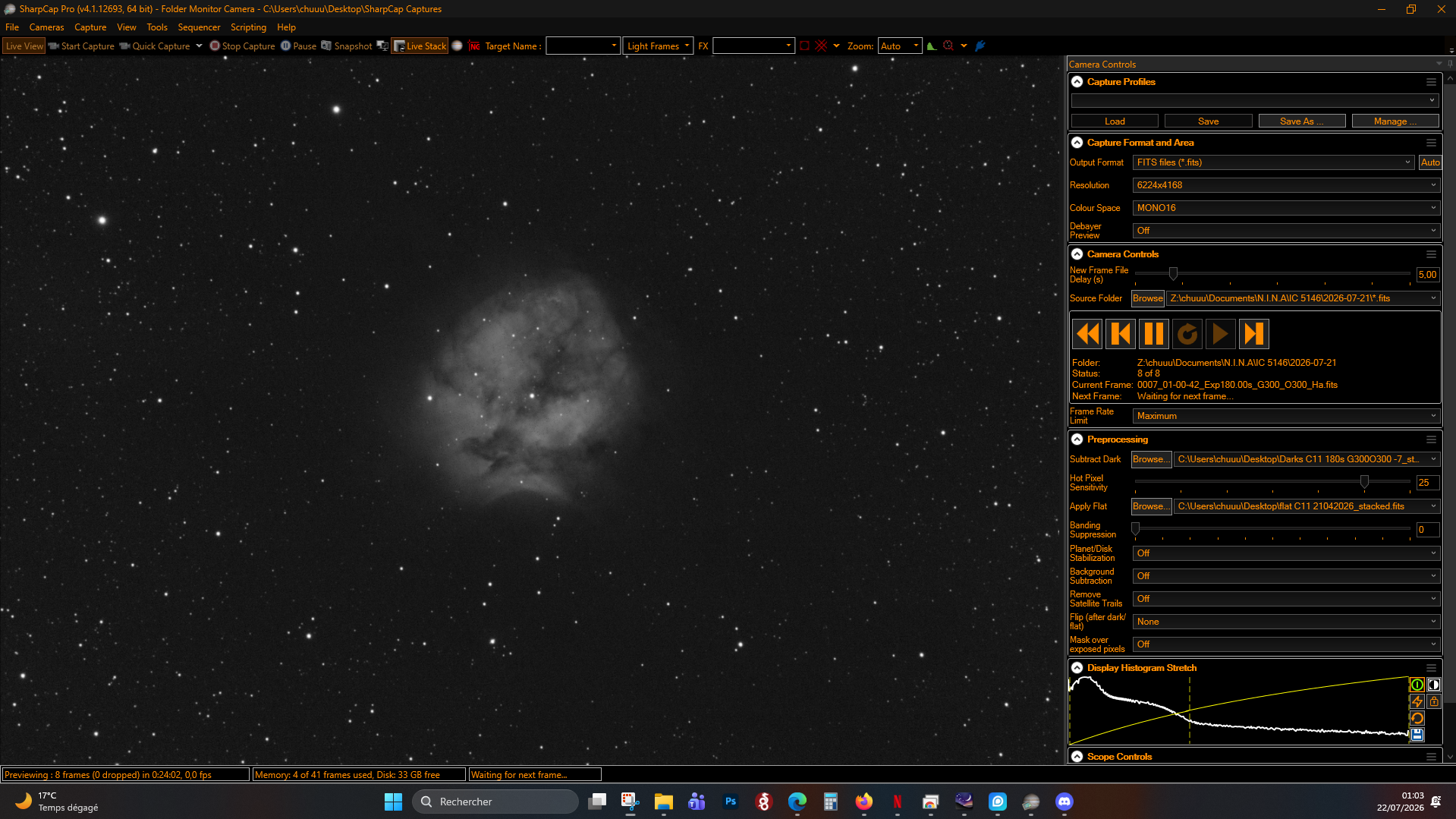The height and width of the screenshot is (819, 1456).
Task: Click the blue plug connection icon
Action: coord(980,46)
